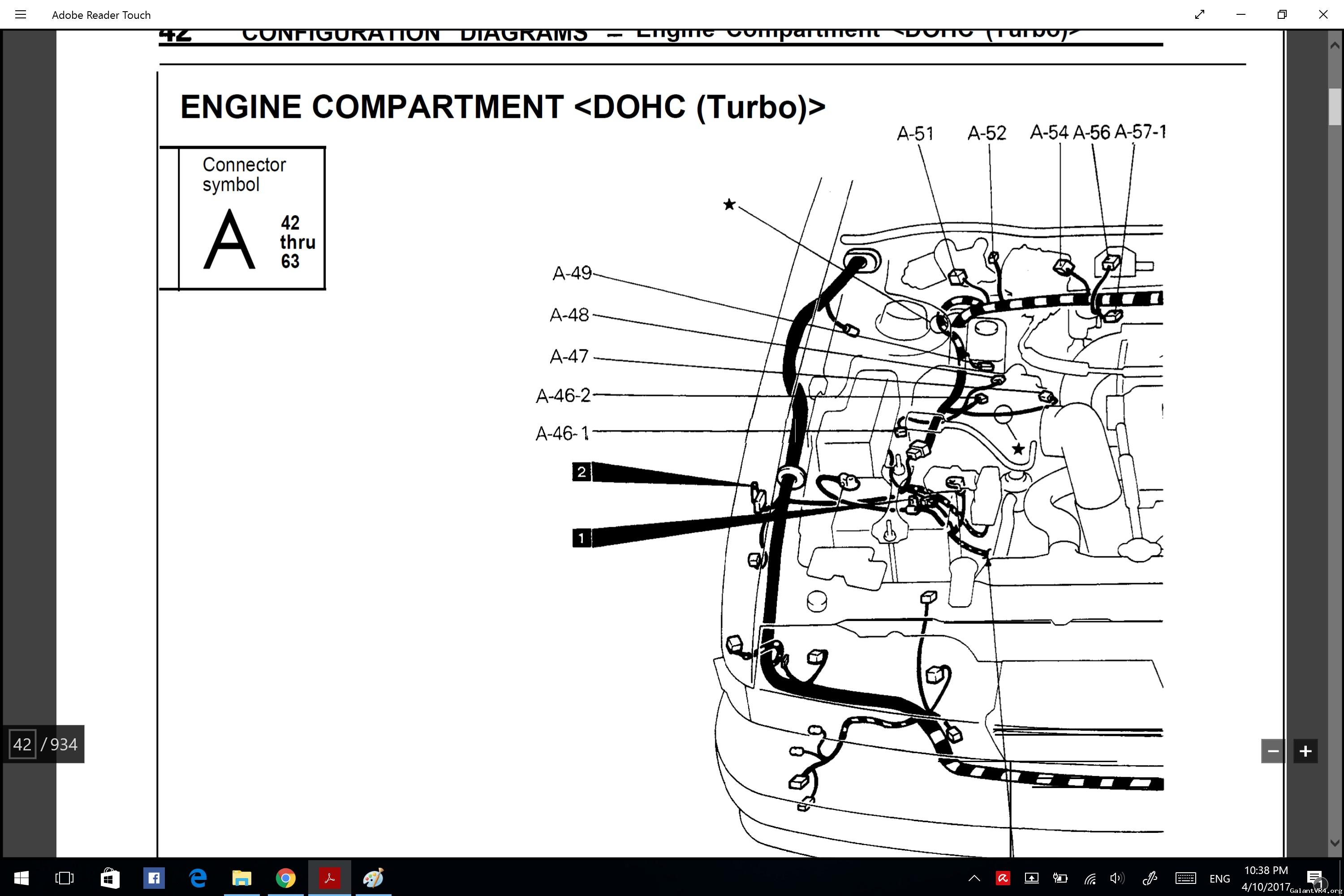Click the zoom out minus button
1344x896 pixels.
[1273, 751]
